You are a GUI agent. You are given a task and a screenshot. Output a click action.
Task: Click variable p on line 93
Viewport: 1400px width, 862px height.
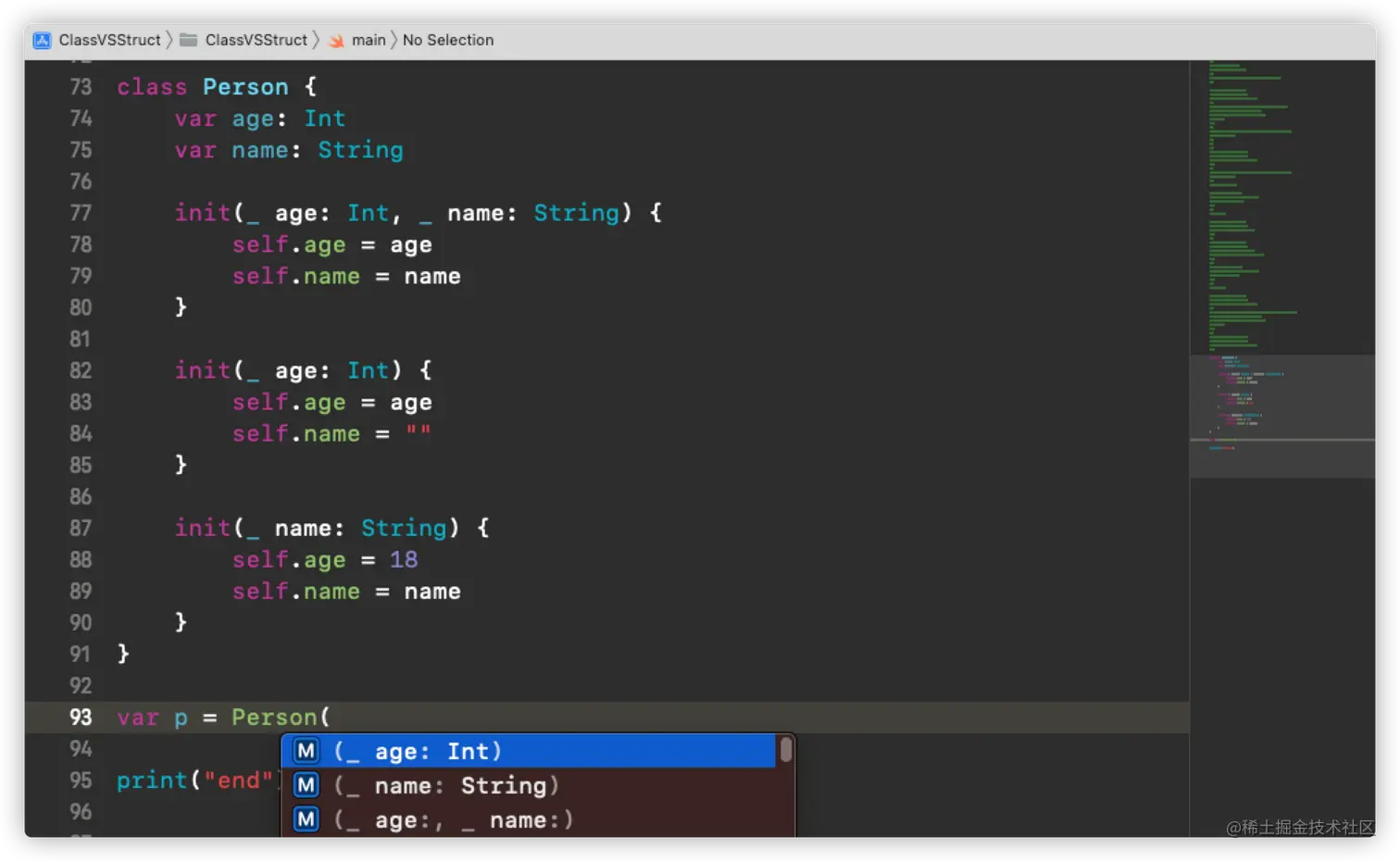(181, 719)
